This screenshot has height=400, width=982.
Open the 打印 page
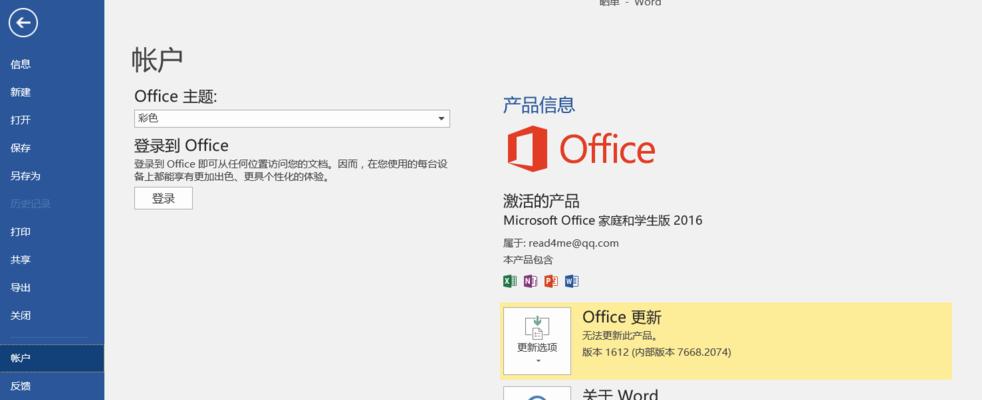click(52, 232)
